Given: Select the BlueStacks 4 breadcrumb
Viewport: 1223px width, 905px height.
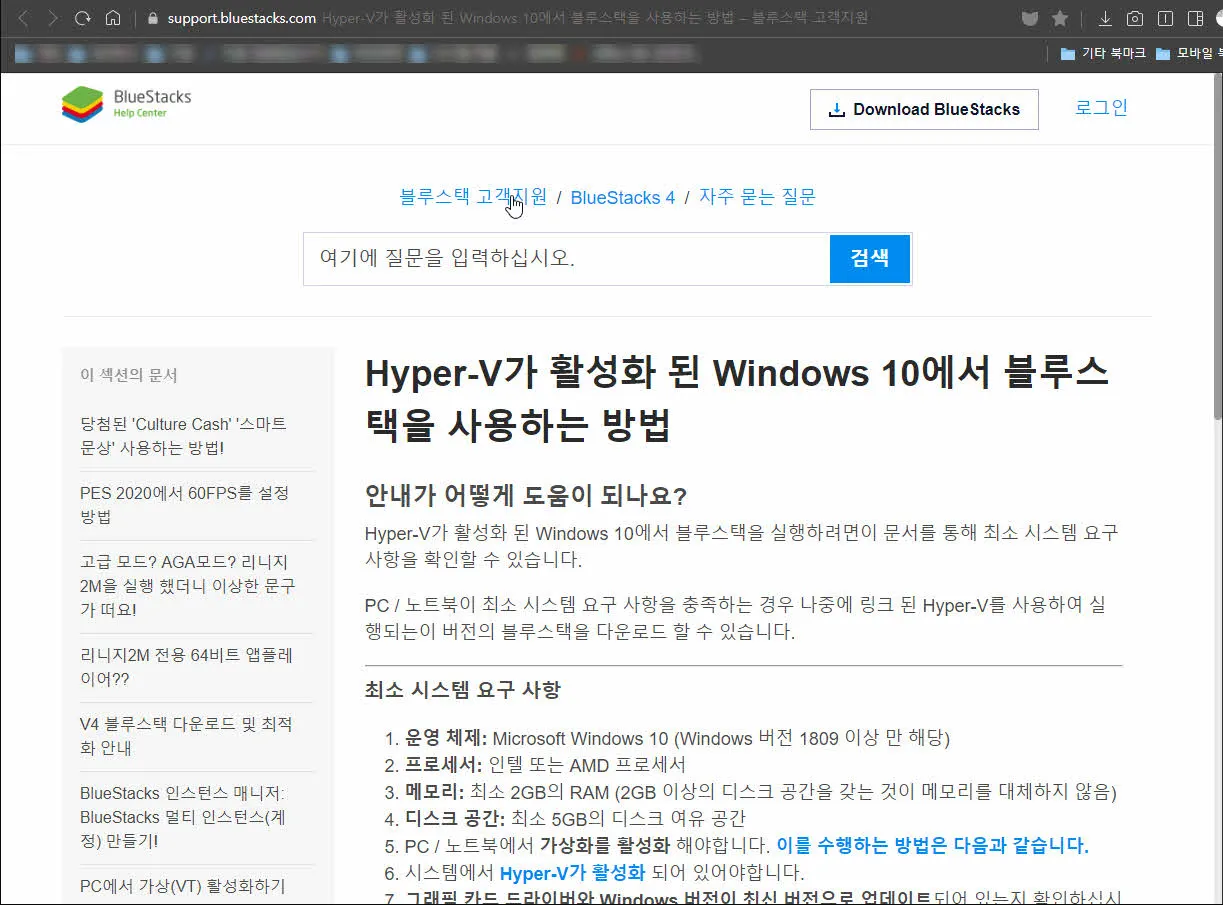Looking at the screenshot, I should (x=622, y=197).
